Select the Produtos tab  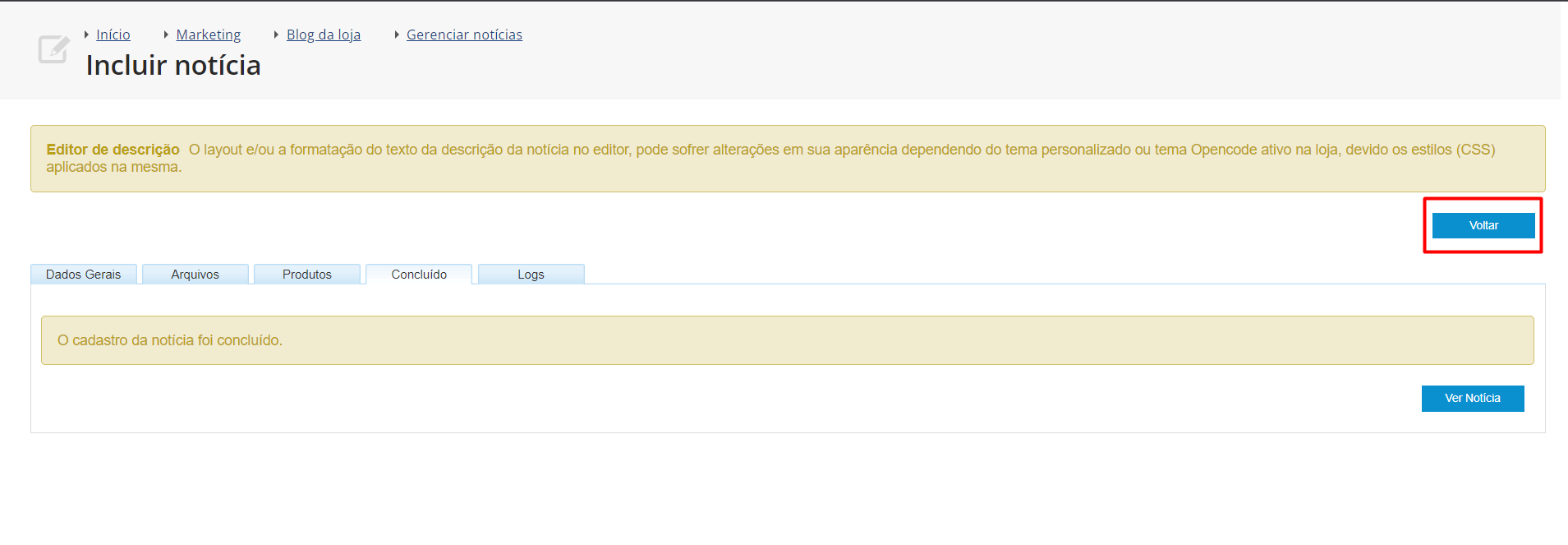click(x=306, y=275)
